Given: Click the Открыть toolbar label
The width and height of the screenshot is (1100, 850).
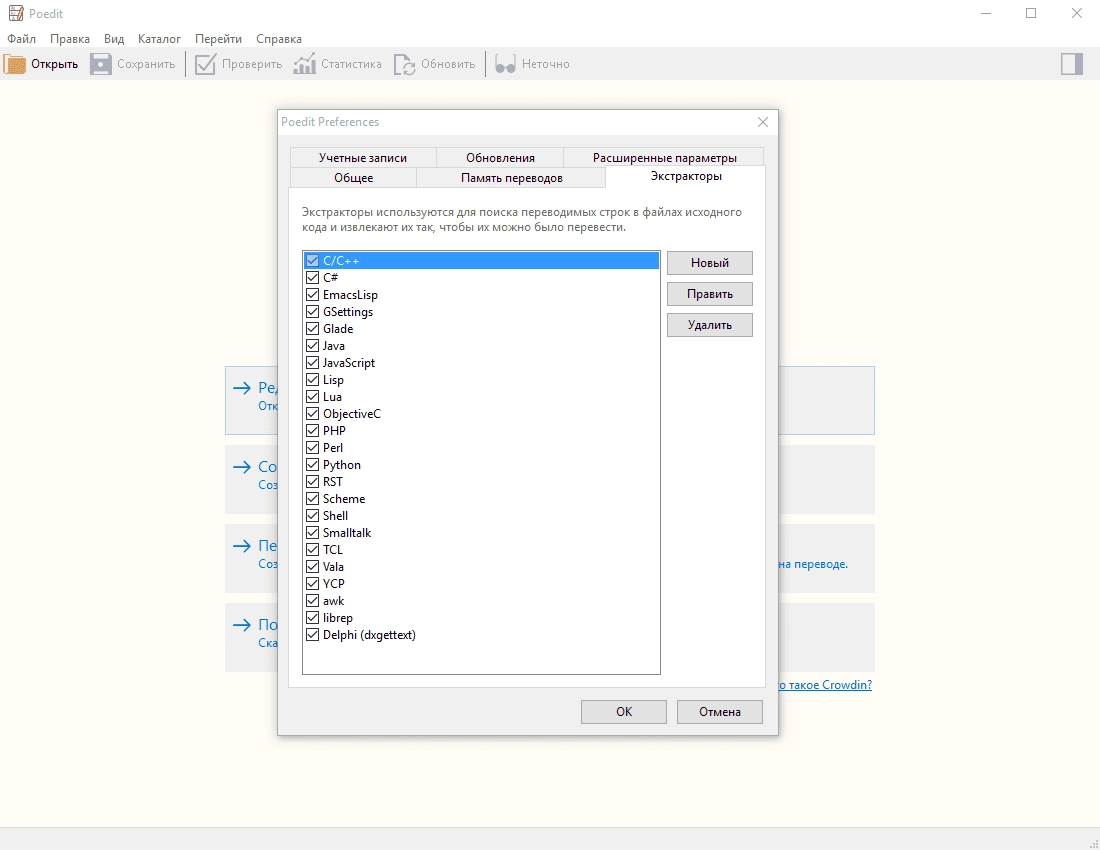Looking at the screenshot, I should coord(54,64).
